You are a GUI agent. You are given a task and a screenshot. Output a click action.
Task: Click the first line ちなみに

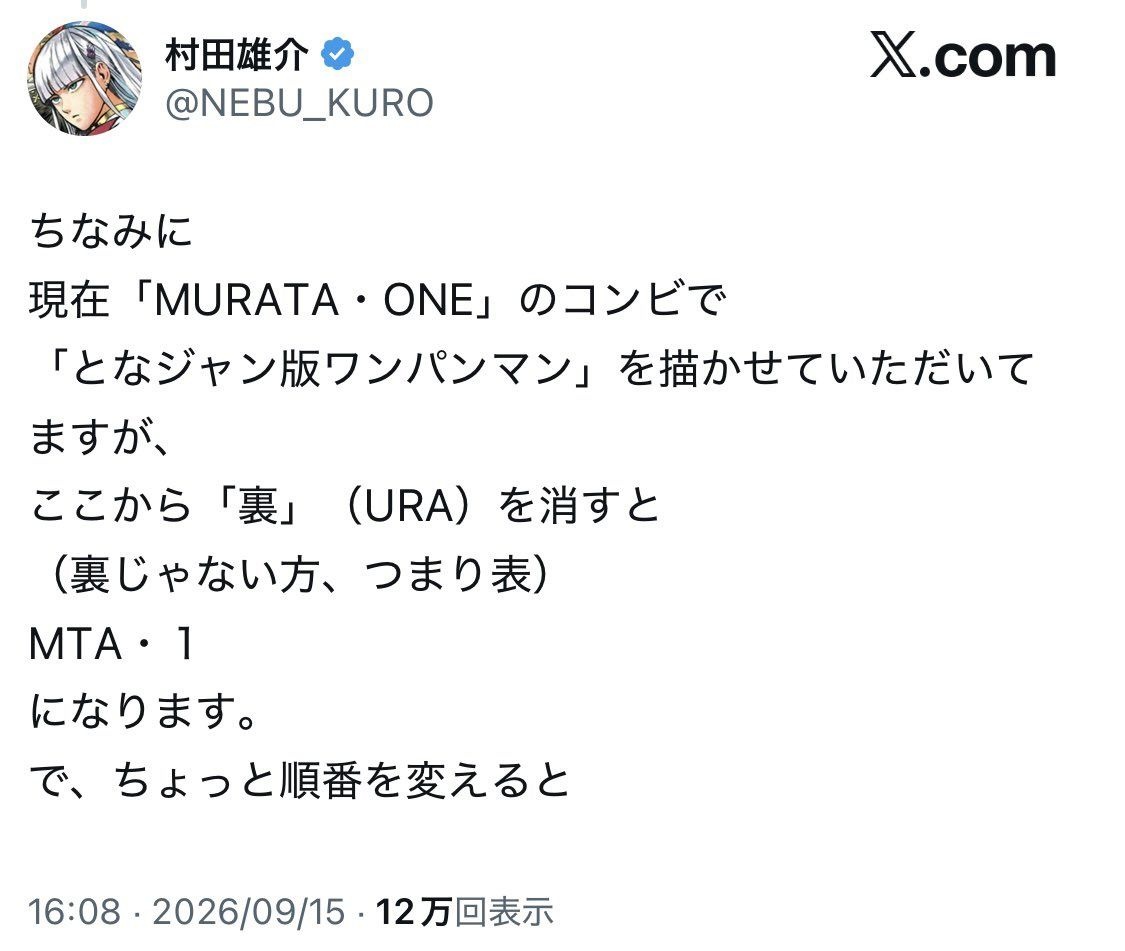[111, 231]
